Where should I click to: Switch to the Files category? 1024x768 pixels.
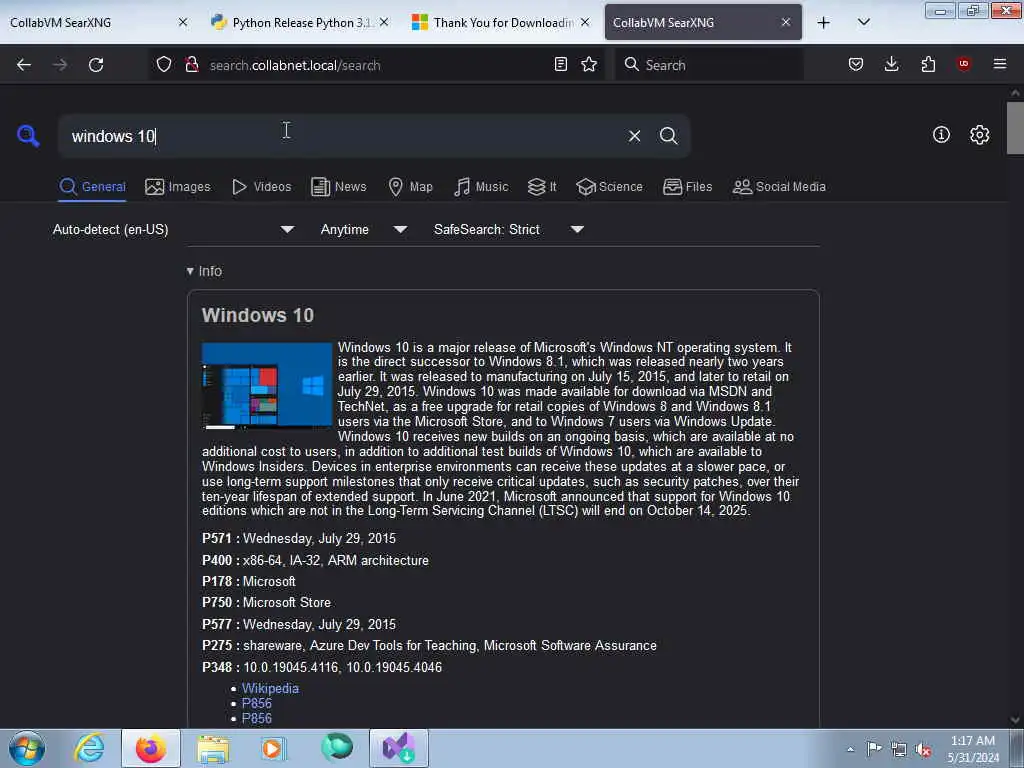click(x=687, y=187)
